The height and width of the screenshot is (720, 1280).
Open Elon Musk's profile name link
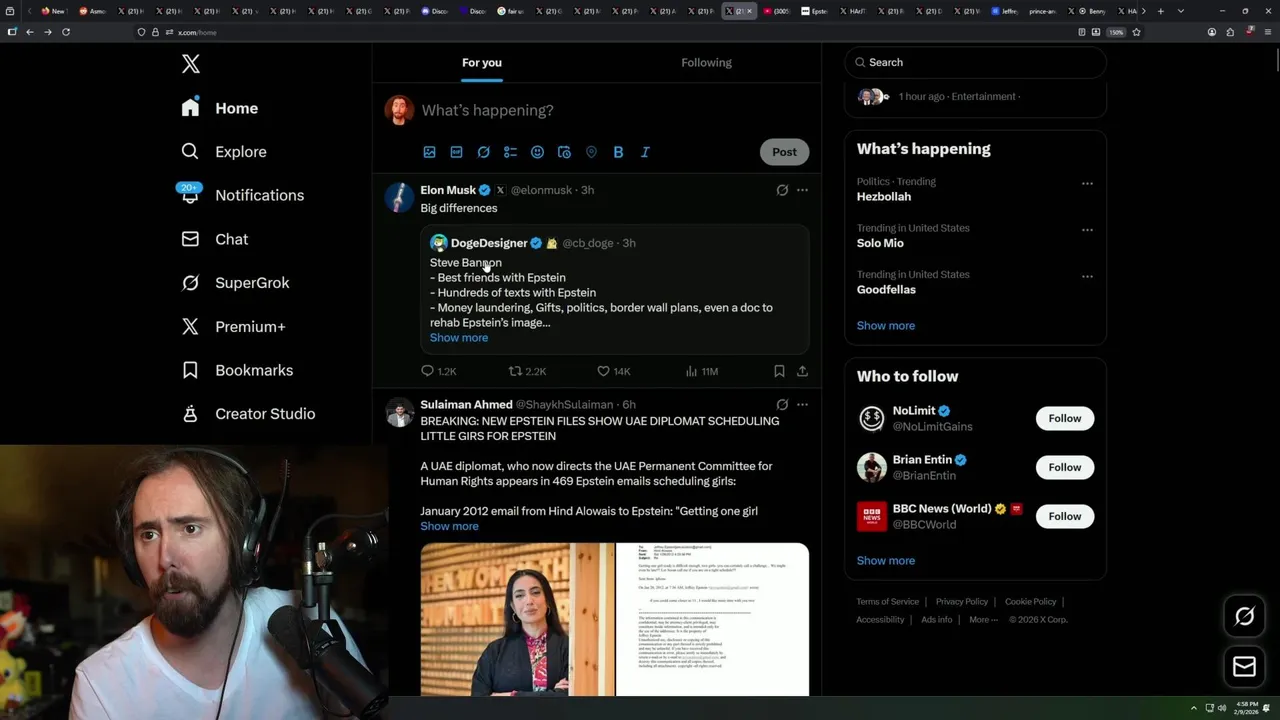tap(448, 190)
